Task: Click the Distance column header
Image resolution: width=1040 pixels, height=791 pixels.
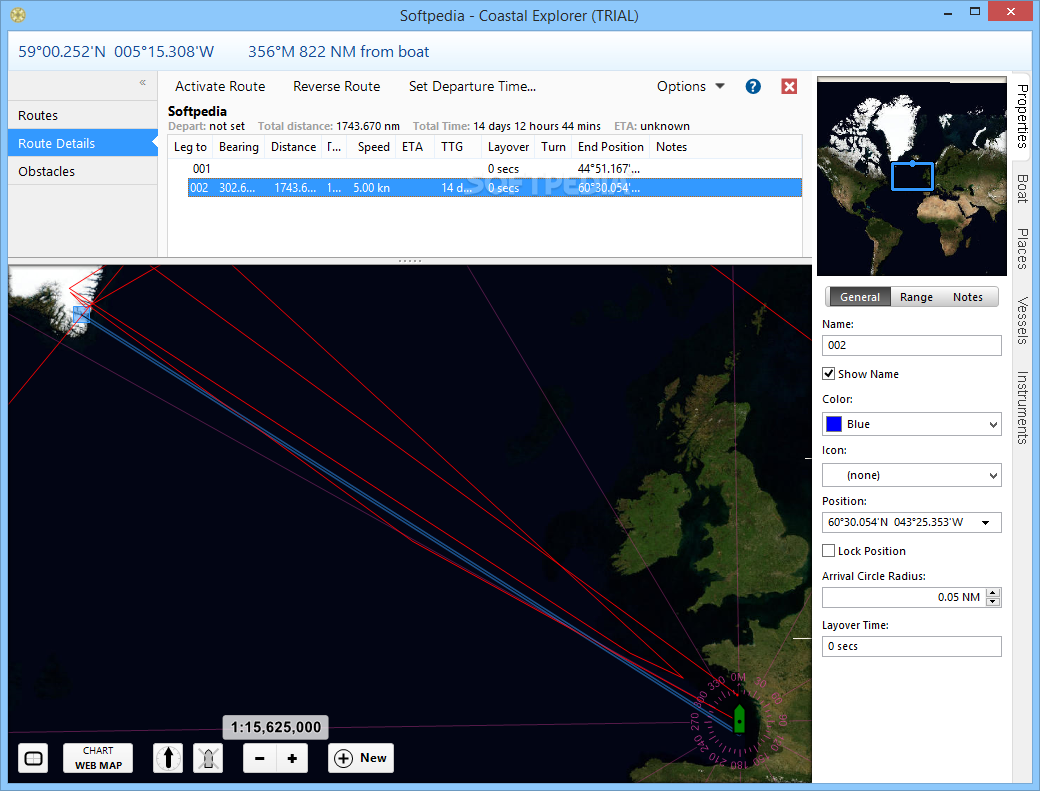Action: 293,147
